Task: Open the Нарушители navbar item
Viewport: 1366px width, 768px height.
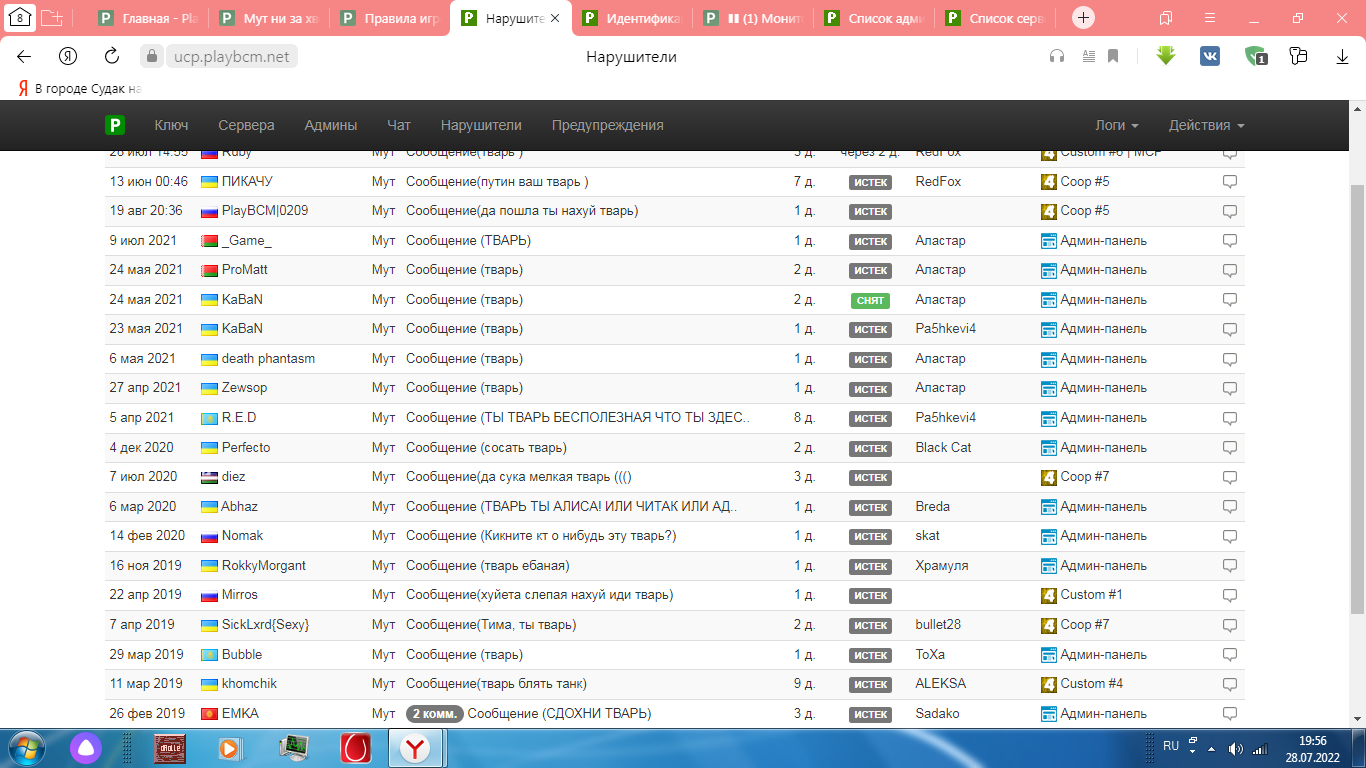Action: 481,125
